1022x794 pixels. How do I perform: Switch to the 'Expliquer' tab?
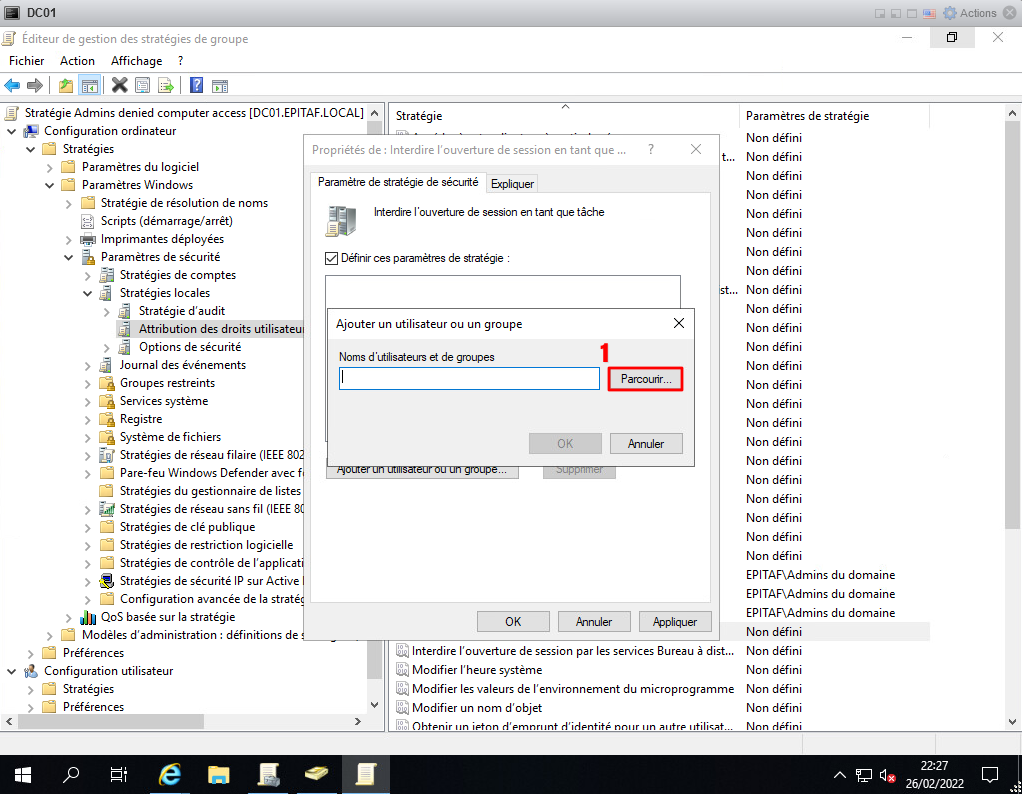coord(512,184)
